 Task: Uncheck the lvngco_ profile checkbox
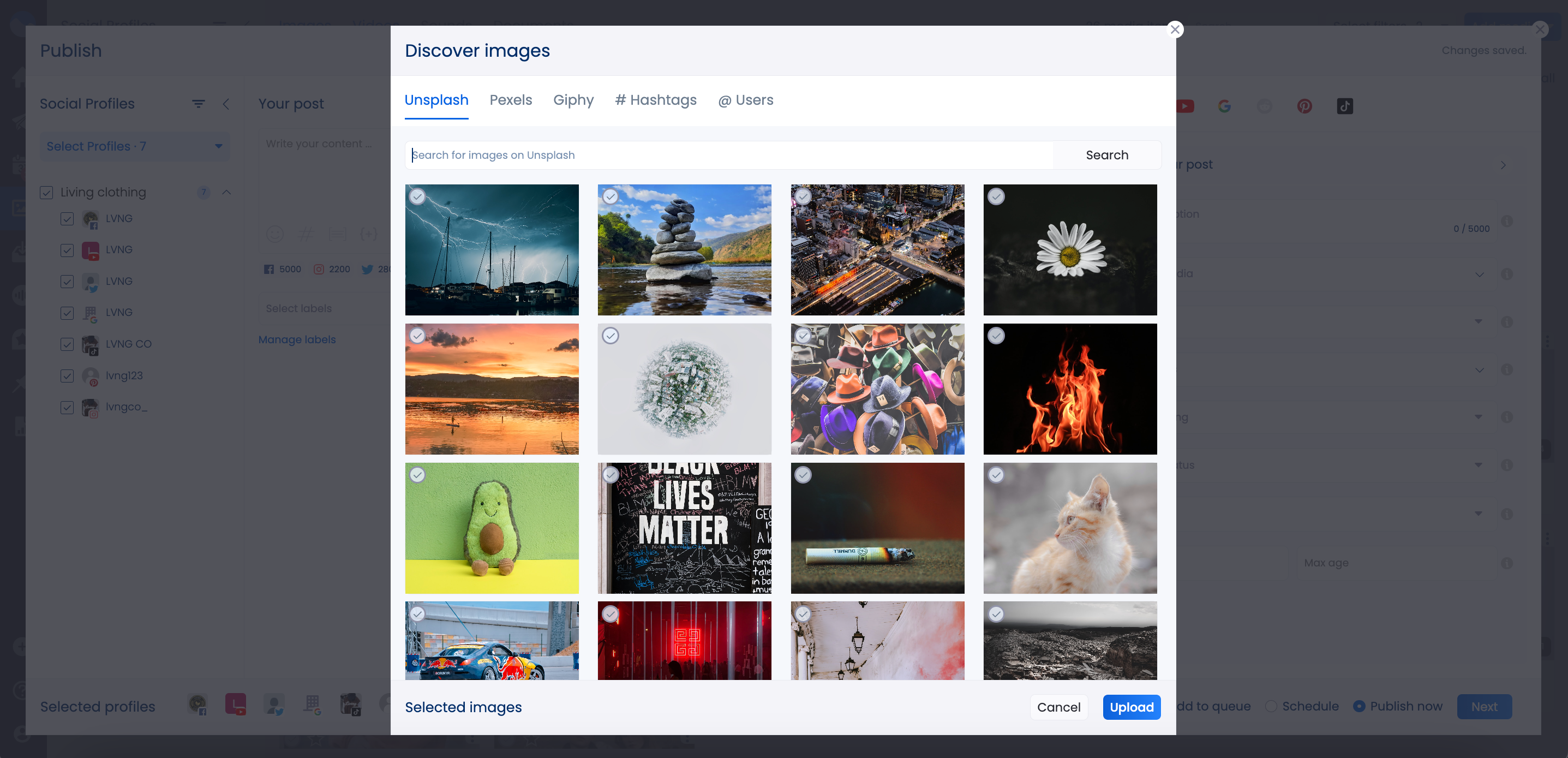point(67,407)
